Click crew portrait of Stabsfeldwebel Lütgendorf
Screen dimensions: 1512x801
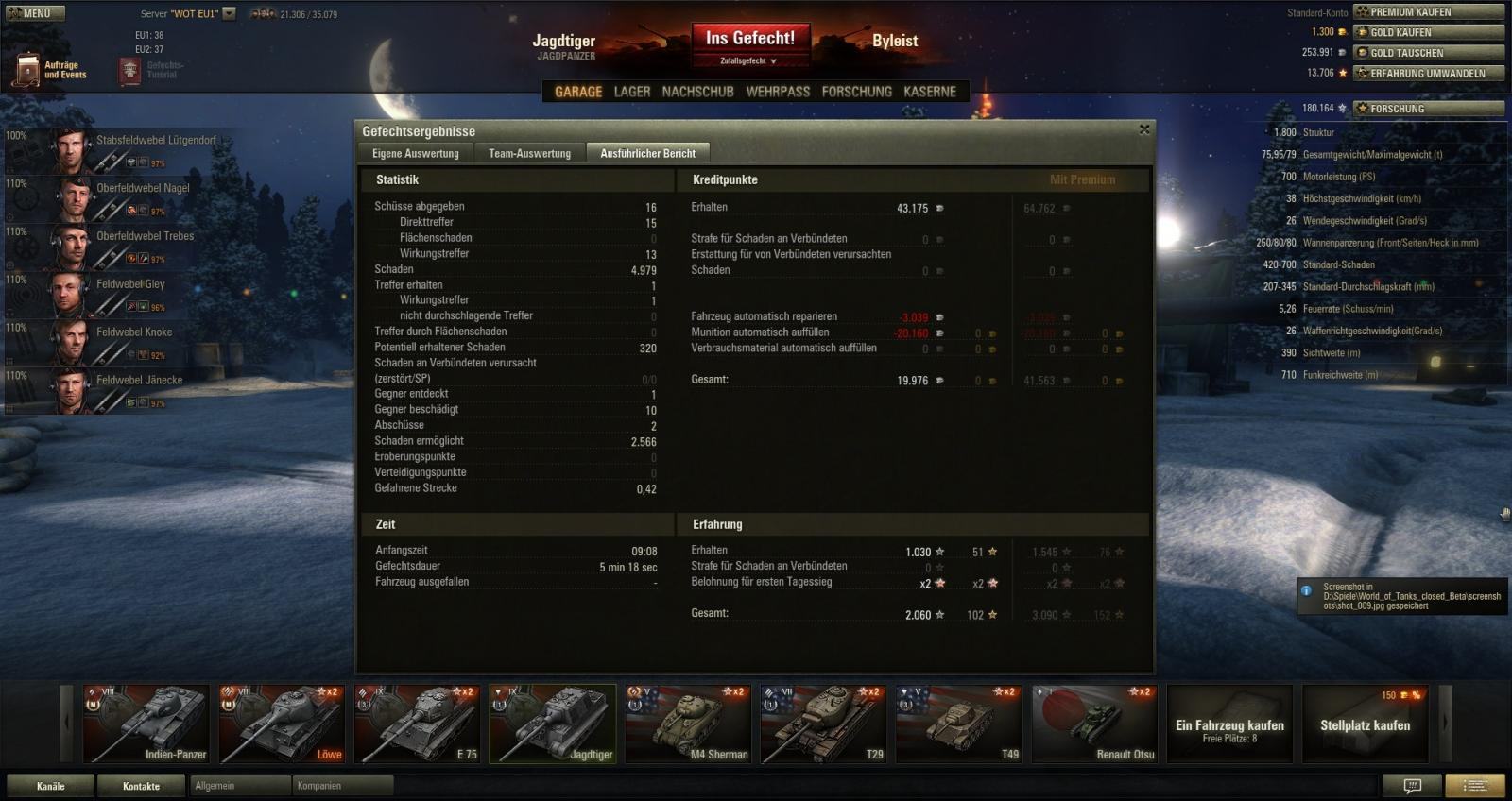[72, 151]
